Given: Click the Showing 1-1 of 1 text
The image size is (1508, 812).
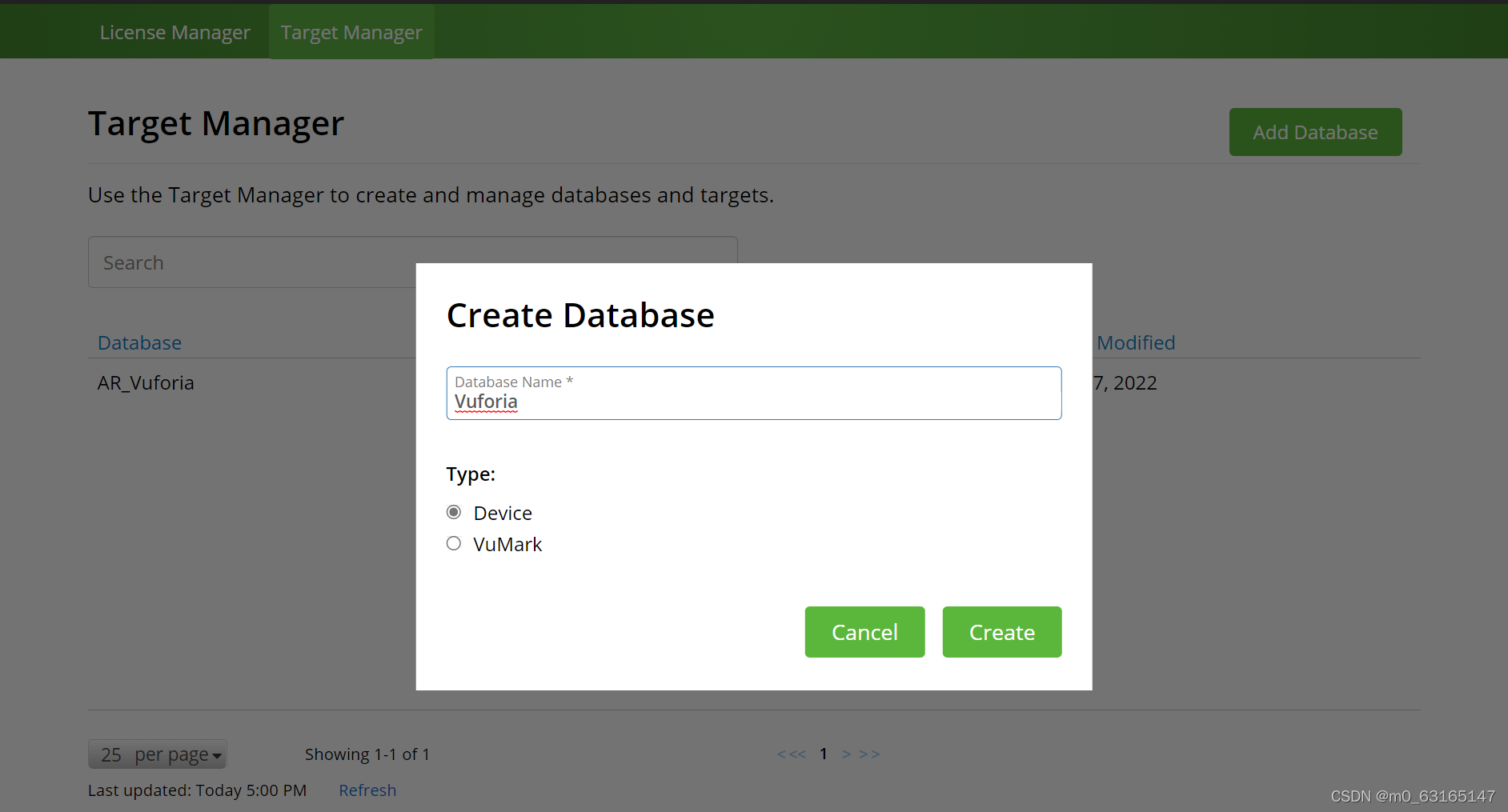Looking at the screenshot, I should [x=367, y=754].
